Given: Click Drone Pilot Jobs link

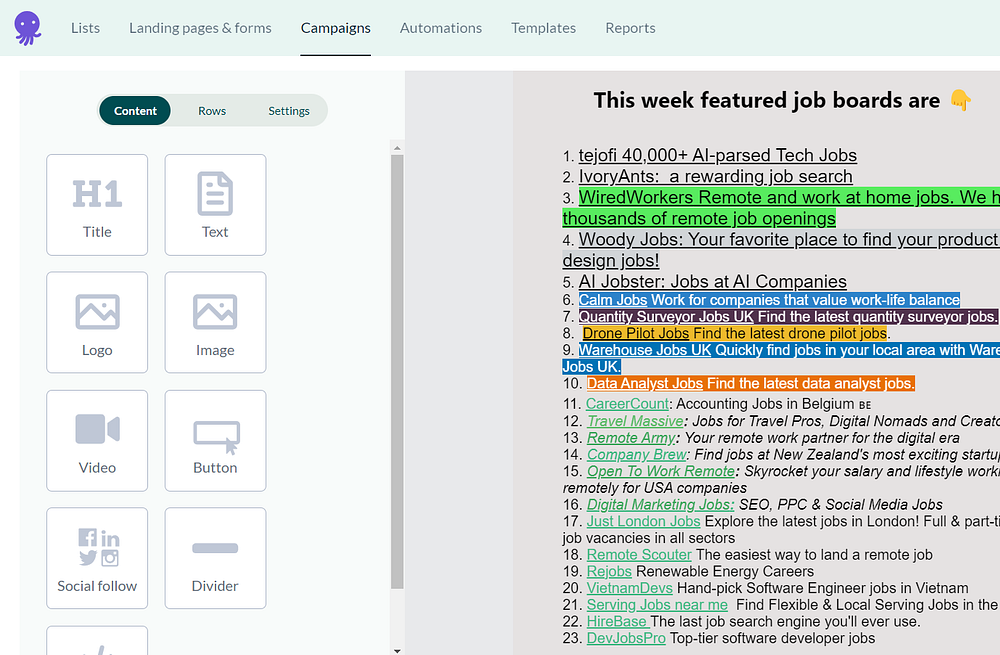Looking at the screenshot, I should (x=636, y=333).
